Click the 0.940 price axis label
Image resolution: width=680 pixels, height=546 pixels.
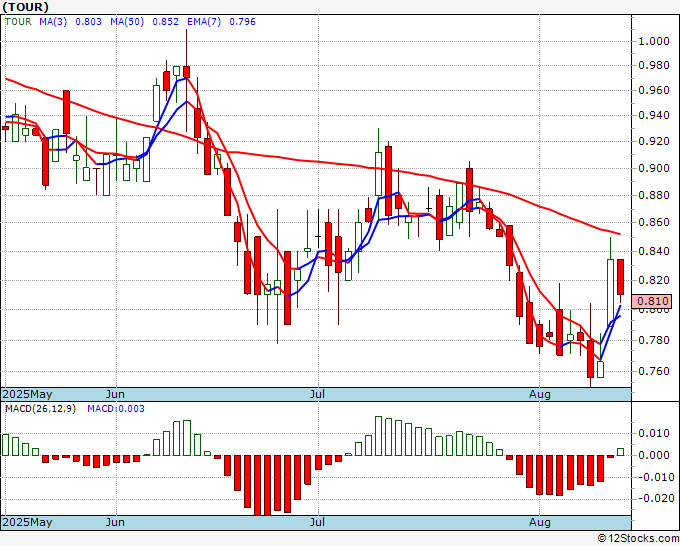click(x=654, y=115)
